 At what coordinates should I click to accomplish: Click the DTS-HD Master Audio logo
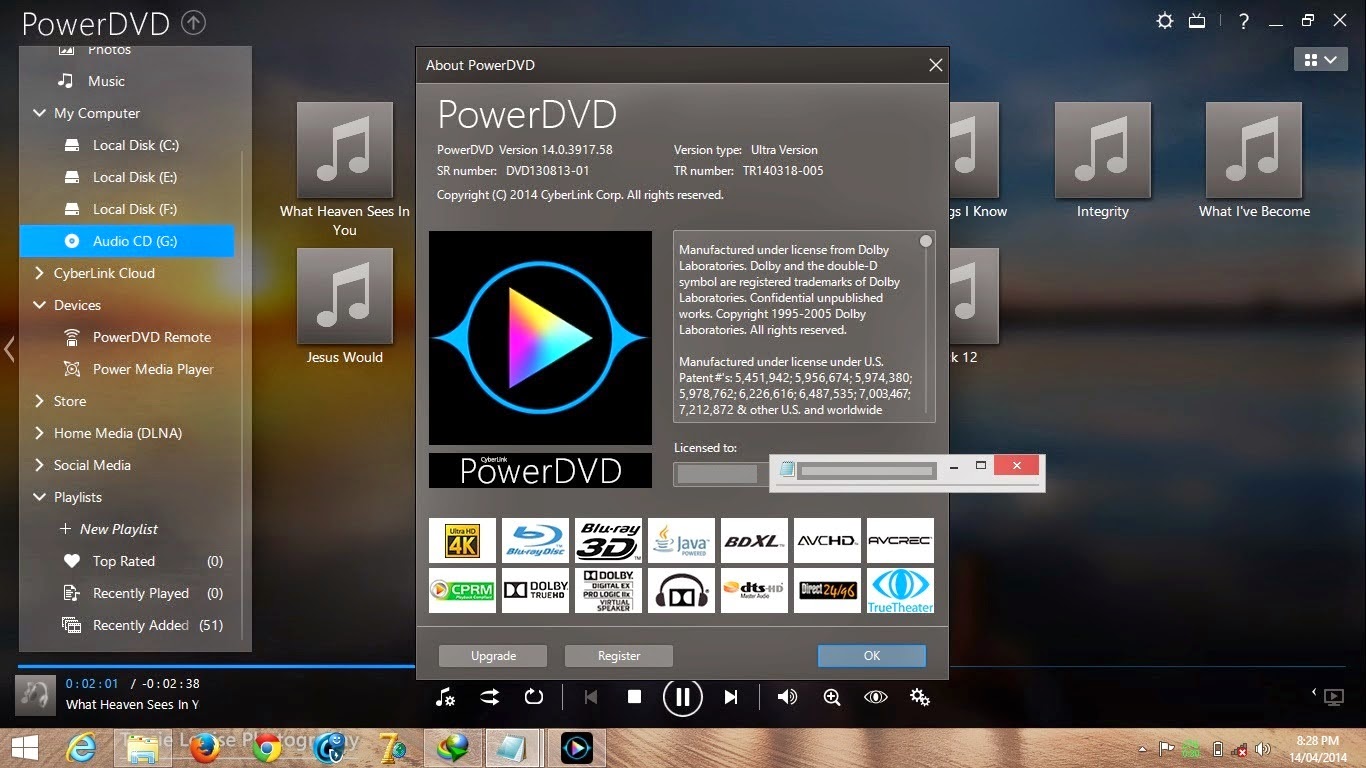[x=754, y=590]
